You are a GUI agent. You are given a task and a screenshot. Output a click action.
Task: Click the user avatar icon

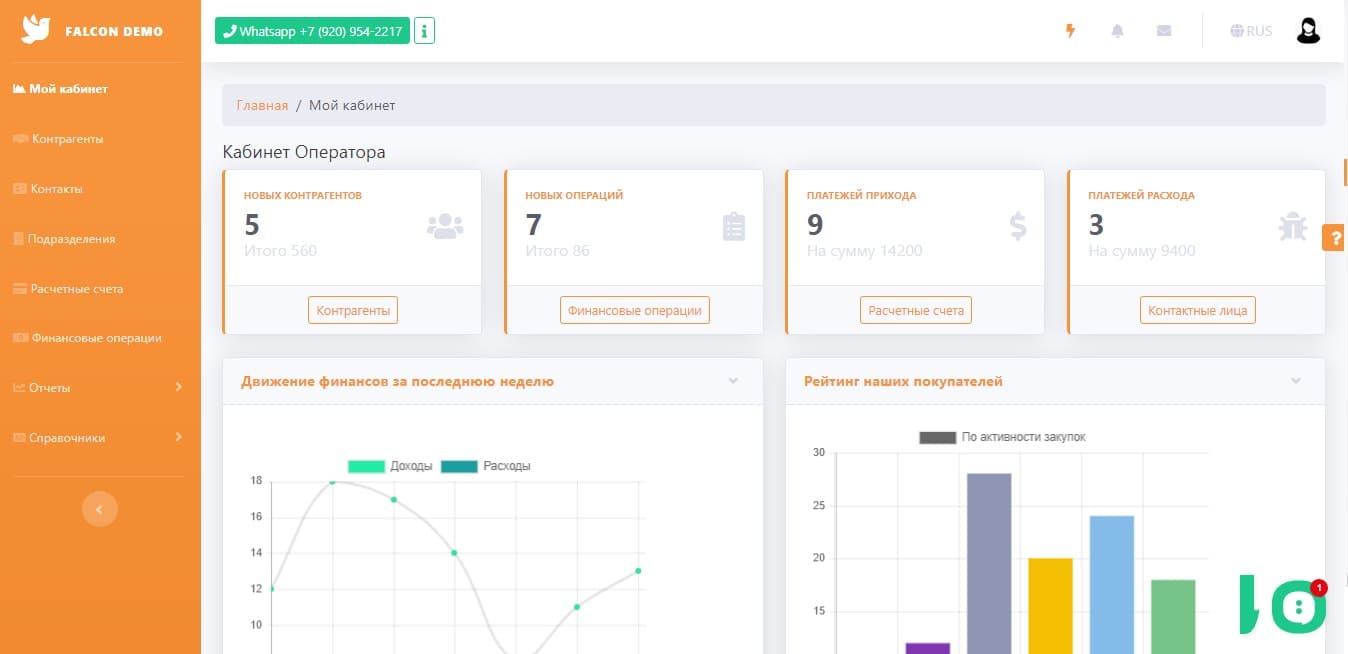[1308, 31]
